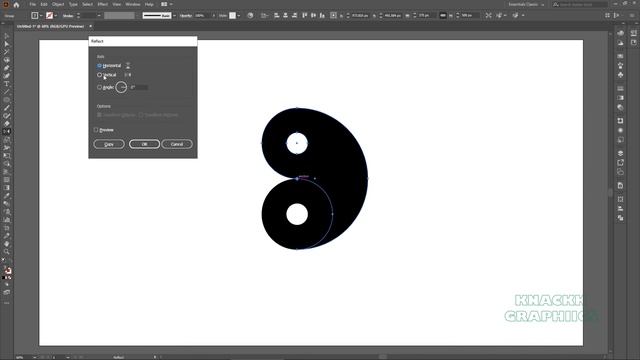Select the Eyedropper tool
640x360 pixels.
(x=7, y=196)
